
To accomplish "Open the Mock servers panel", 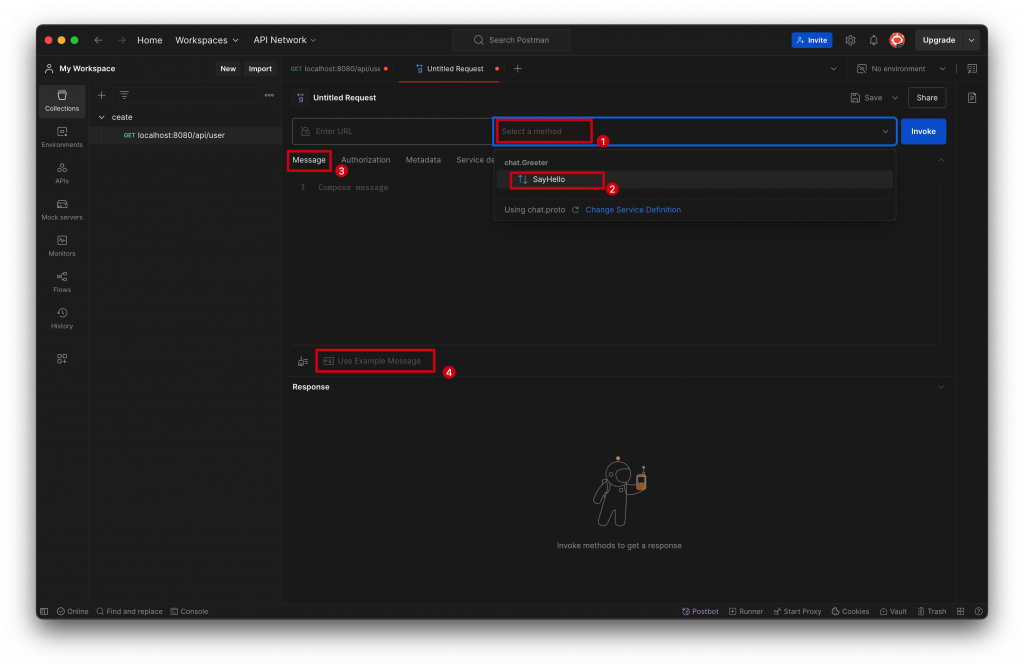I will 62,210.
